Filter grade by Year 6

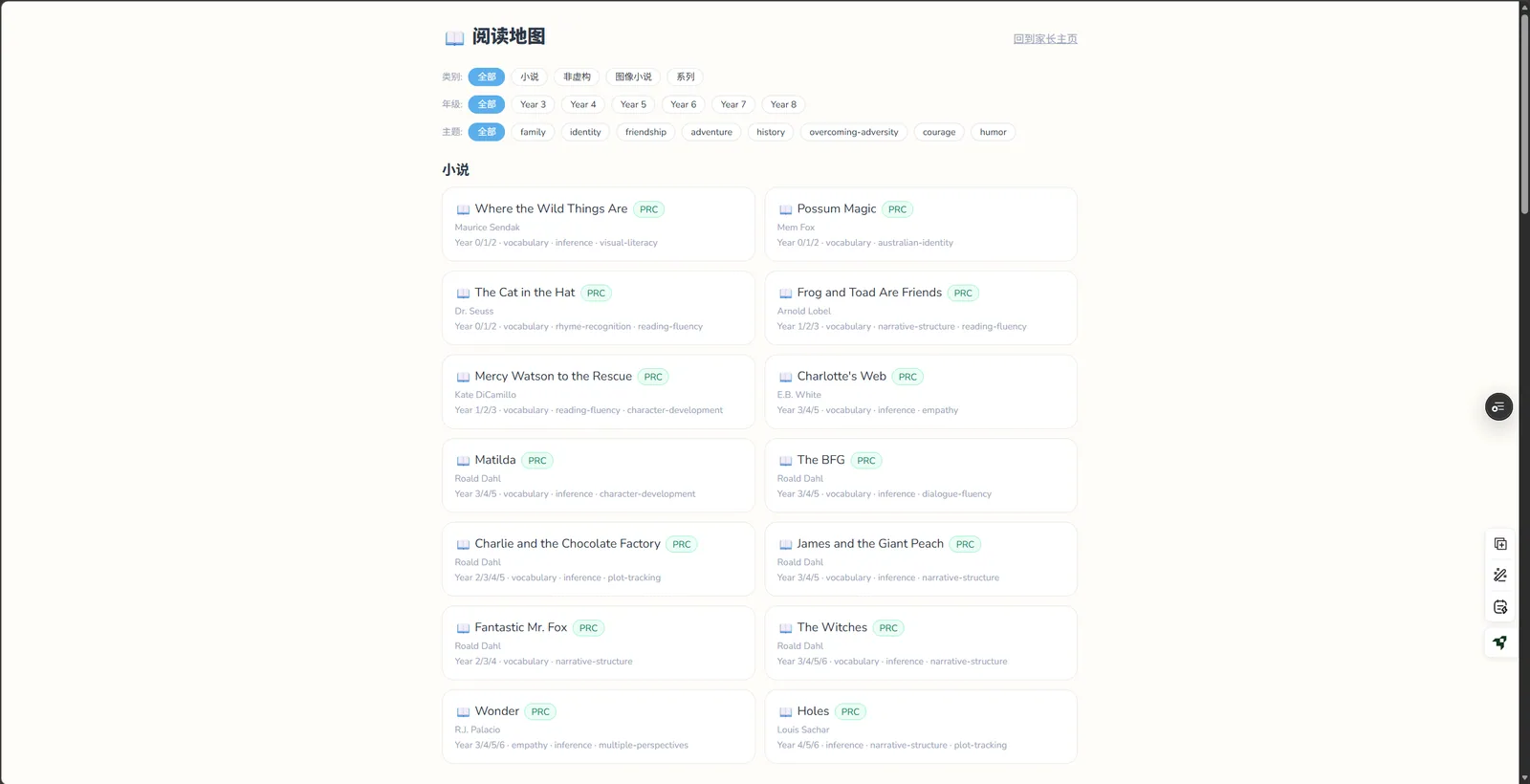click(683, 104)
